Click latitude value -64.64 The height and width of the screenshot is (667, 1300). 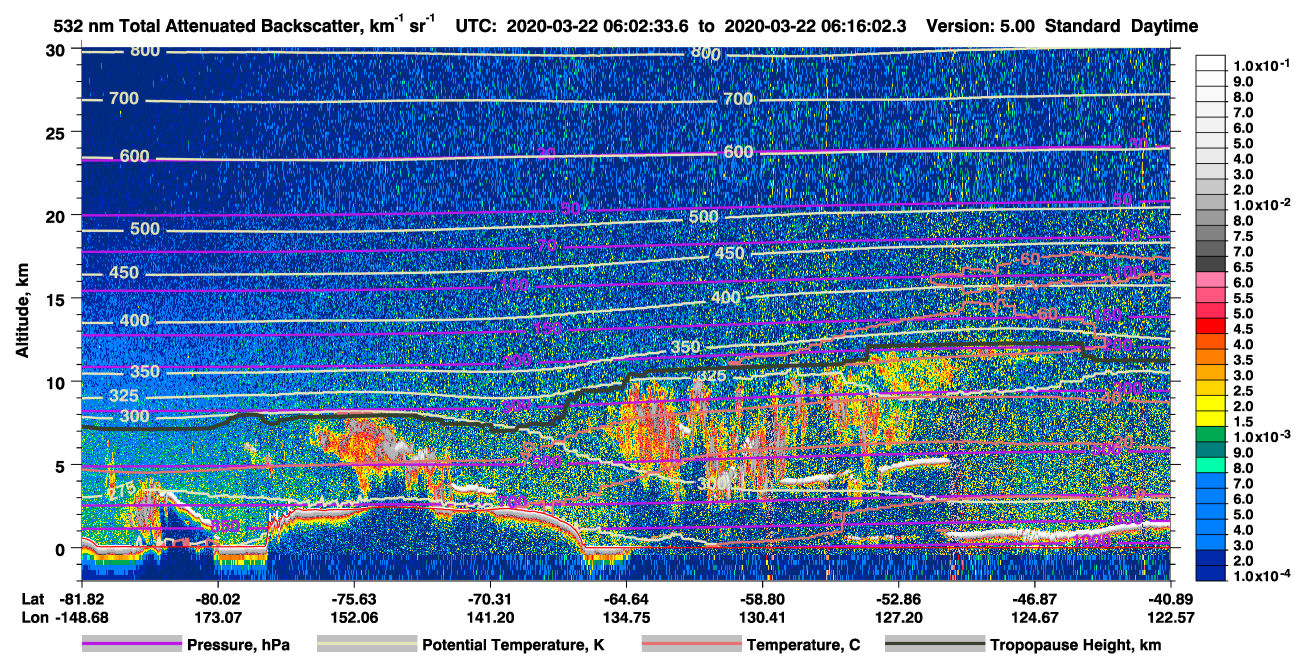coord(626,598)
